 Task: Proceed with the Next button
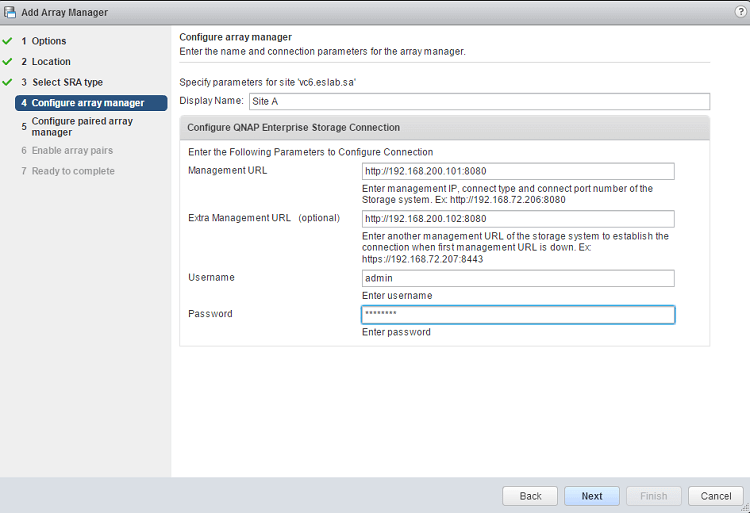[x=591, y=496]
